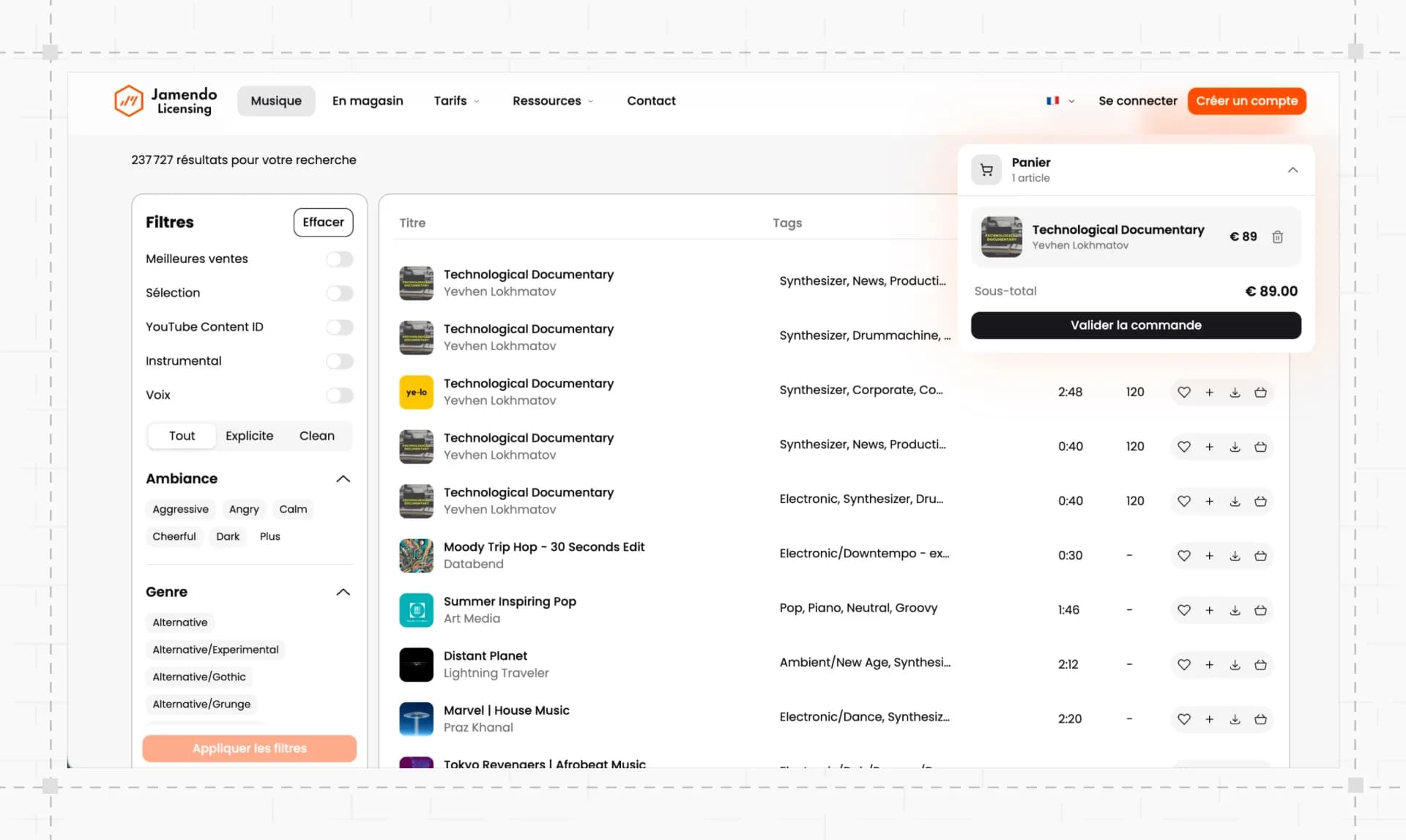Image resolution: width=1406 pixels, height=840 pixels.
Task: Click the Tags column header
Action: click(x=787, y=223)
